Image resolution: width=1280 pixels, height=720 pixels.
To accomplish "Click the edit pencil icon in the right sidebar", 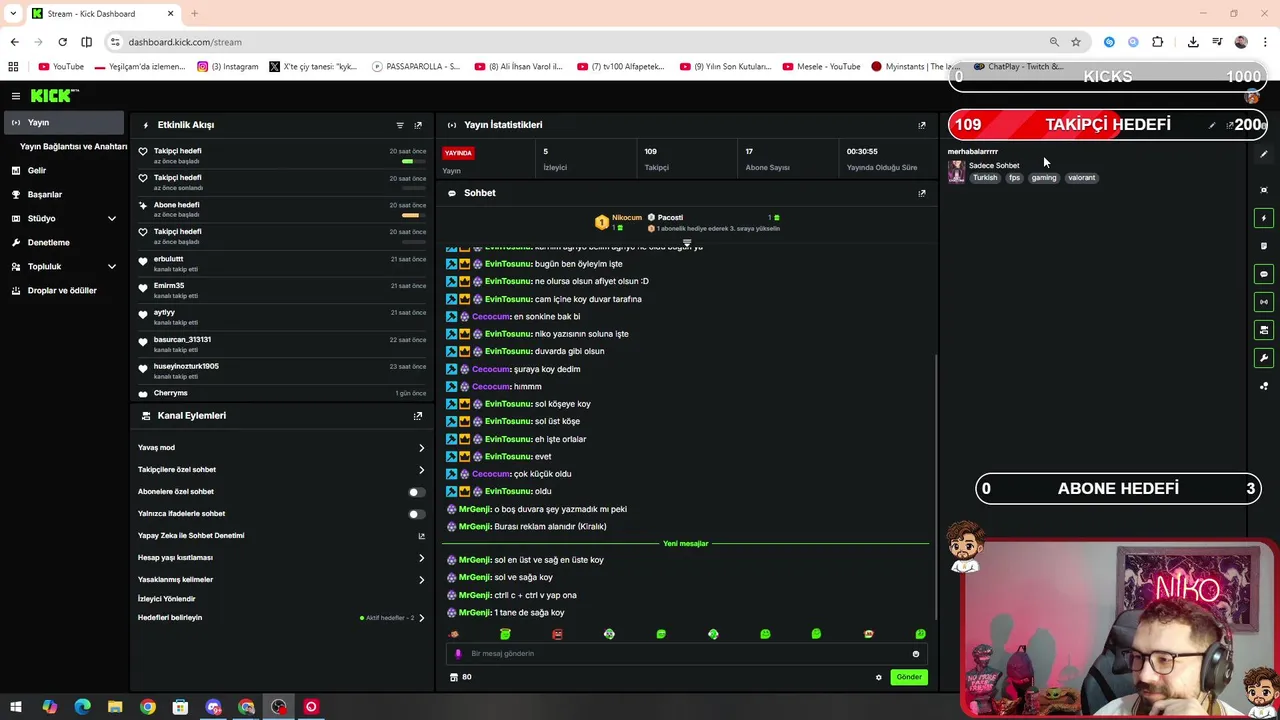I will click(x=1264, y=154).
